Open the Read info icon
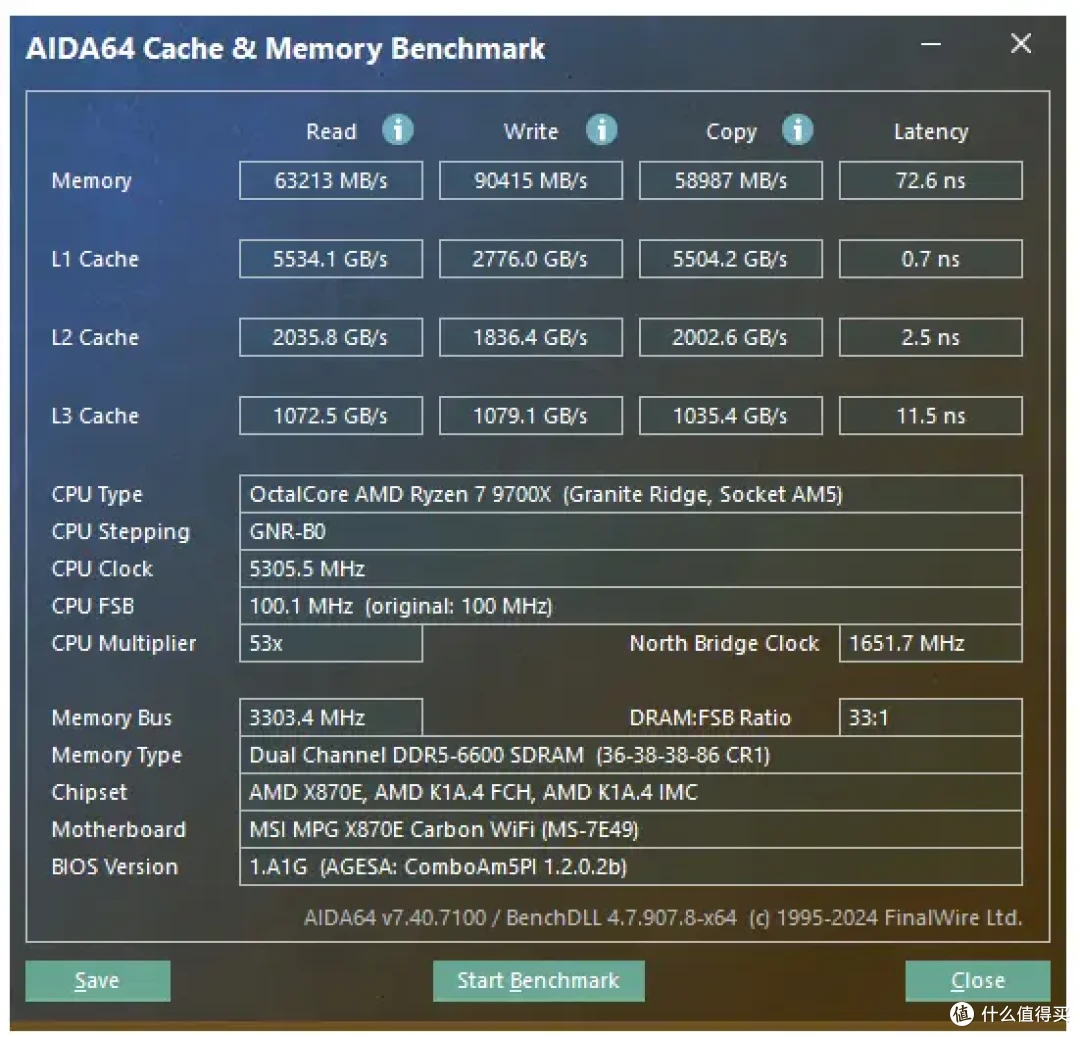Viewport: 1080px width, 1037px height. 398,129
